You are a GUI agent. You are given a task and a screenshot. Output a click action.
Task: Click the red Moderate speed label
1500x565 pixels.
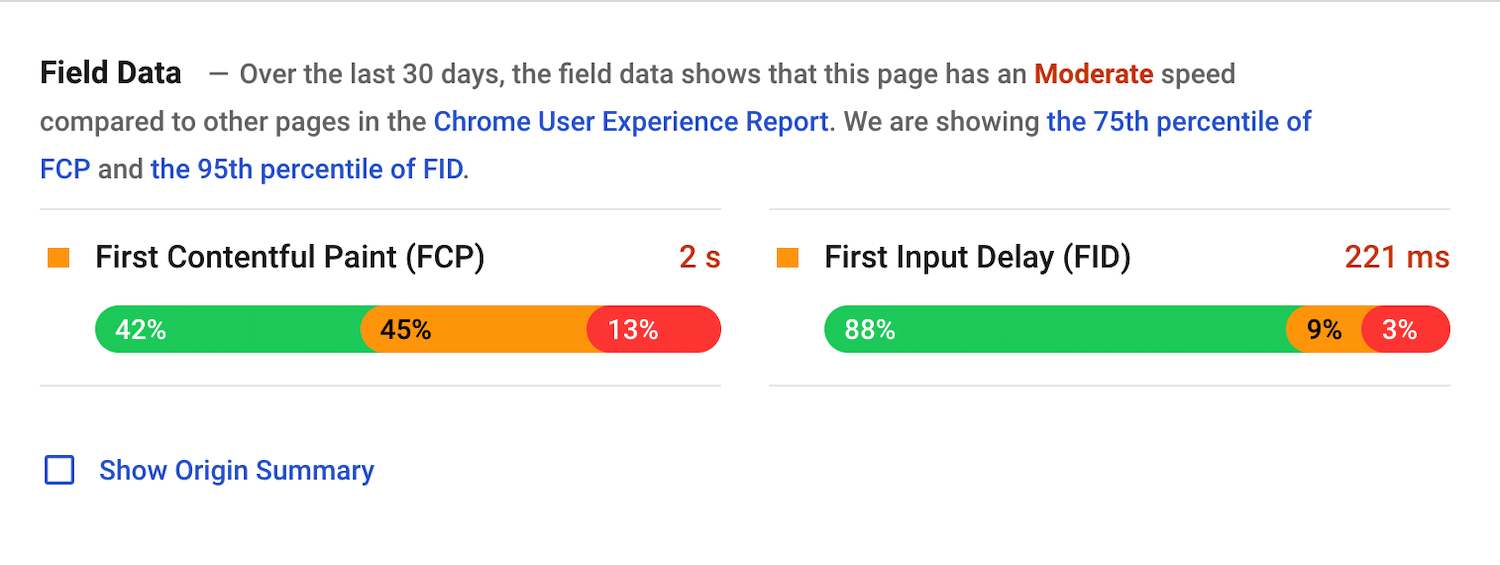click(1093, 74)
